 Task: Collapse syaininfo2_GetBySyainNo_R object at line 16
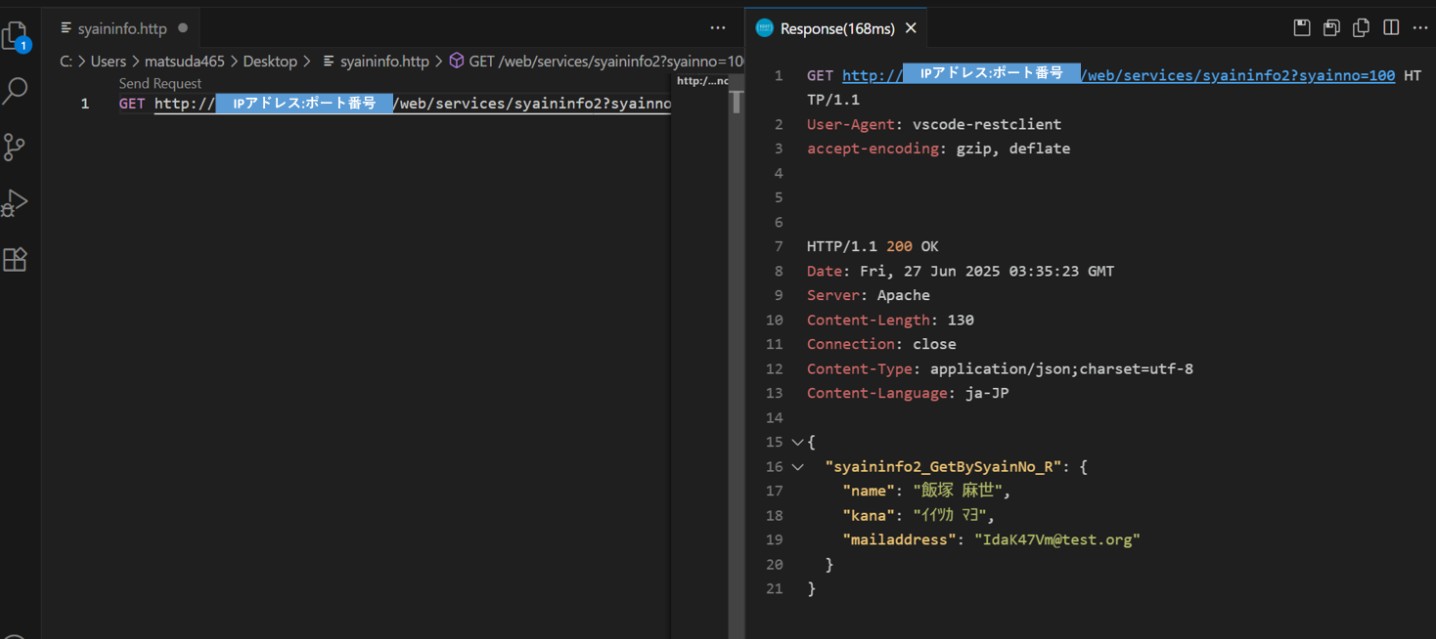(x=797, y=467)
